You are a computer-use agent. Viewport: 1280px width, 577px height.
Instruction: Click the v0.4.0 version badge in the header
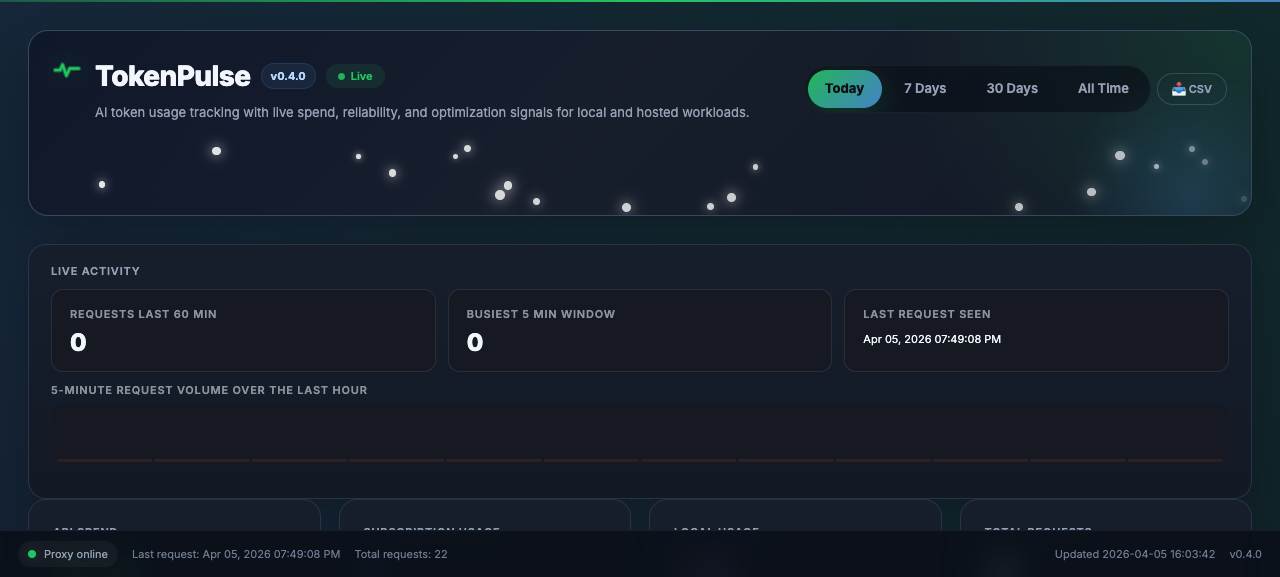pos(288,75)
